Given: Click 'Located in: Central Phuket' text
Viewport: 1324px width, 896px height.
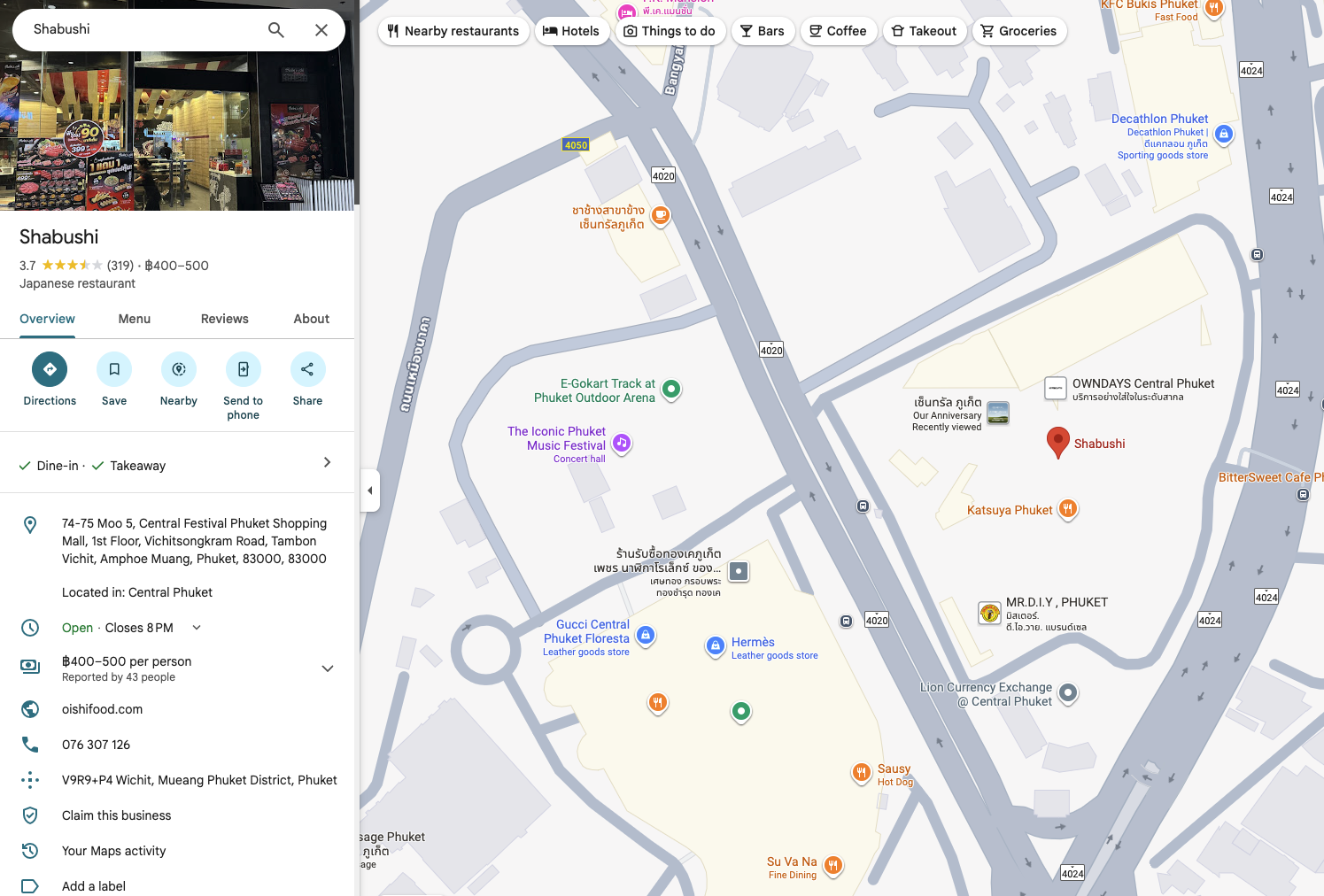Looking at the screenshot, I should pos(137,592).
